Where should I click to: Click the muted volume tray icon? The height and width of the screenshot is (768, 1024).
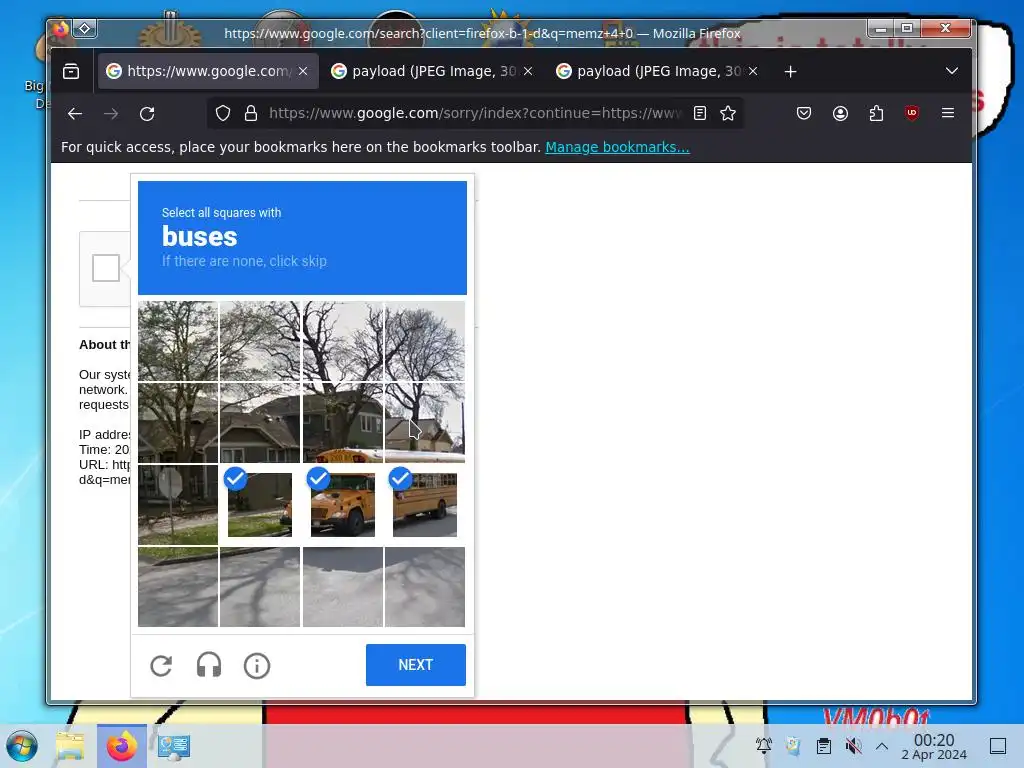pyautogui.click(x=853, y=745)
